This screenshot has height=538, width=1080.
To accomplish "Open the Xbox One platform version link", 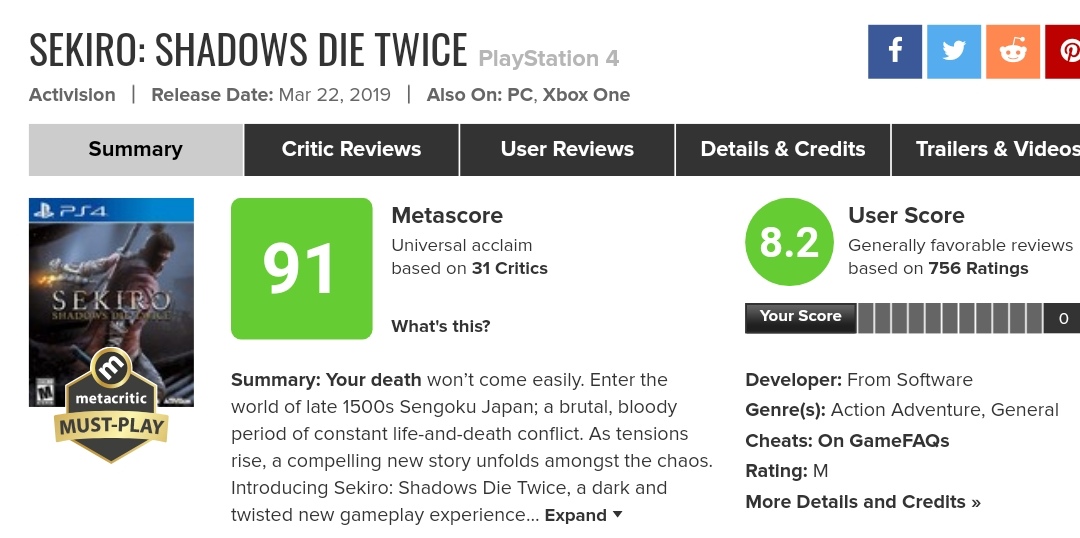I will (586, 95).
